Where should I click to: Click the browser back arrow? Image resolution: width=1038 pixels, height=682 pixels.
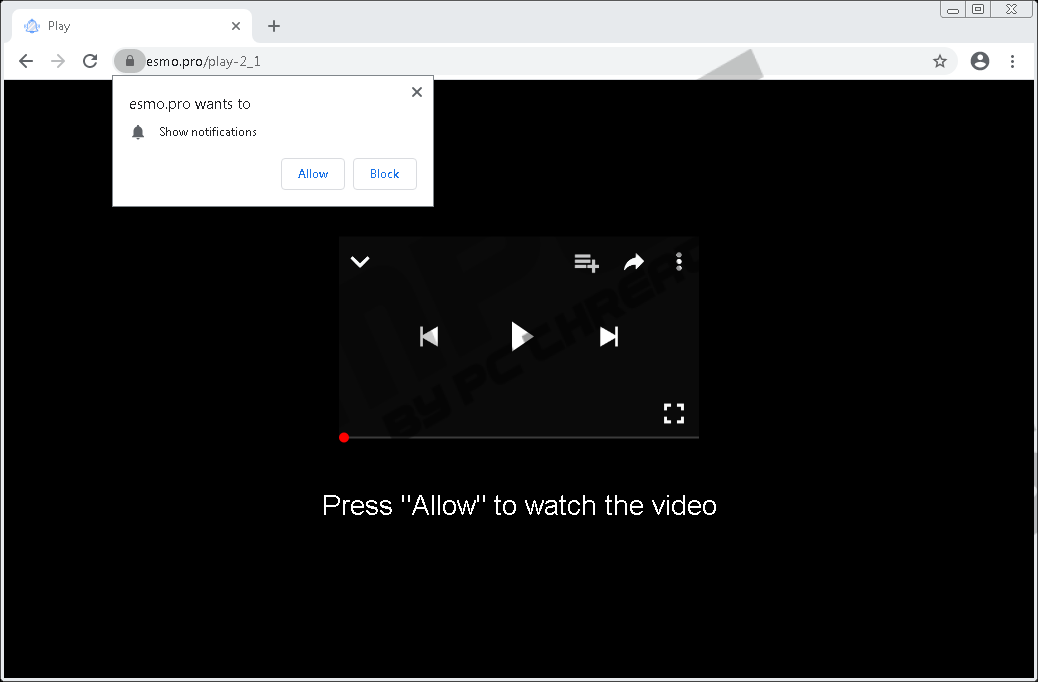[26, 61]
